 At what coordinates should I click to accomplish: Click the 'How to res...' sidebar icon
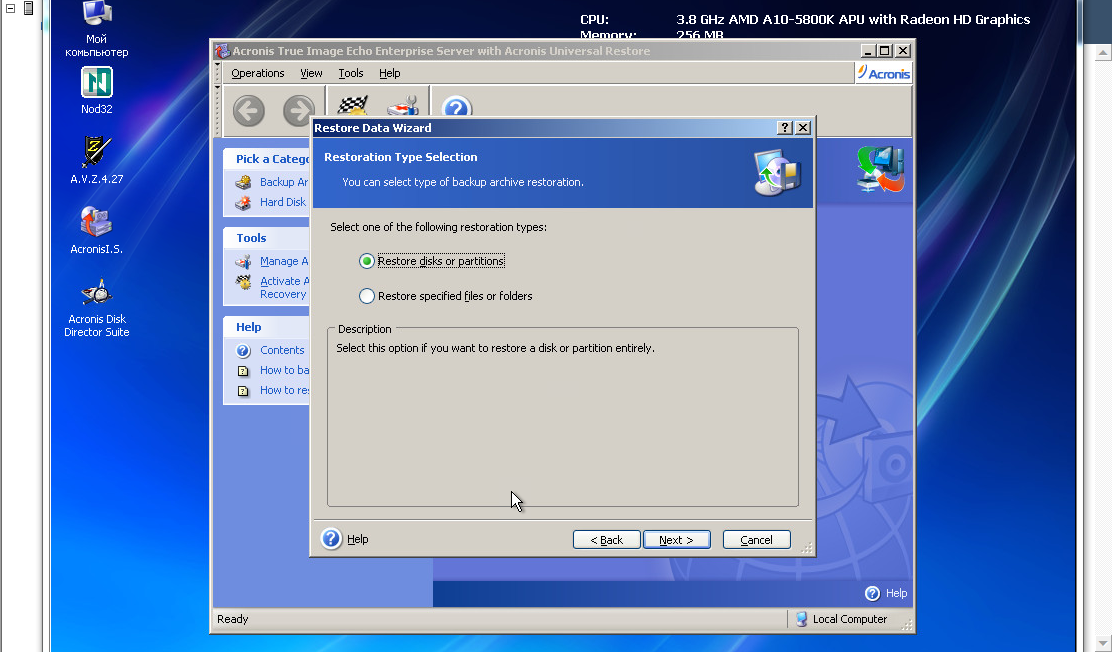click(243, 391)
